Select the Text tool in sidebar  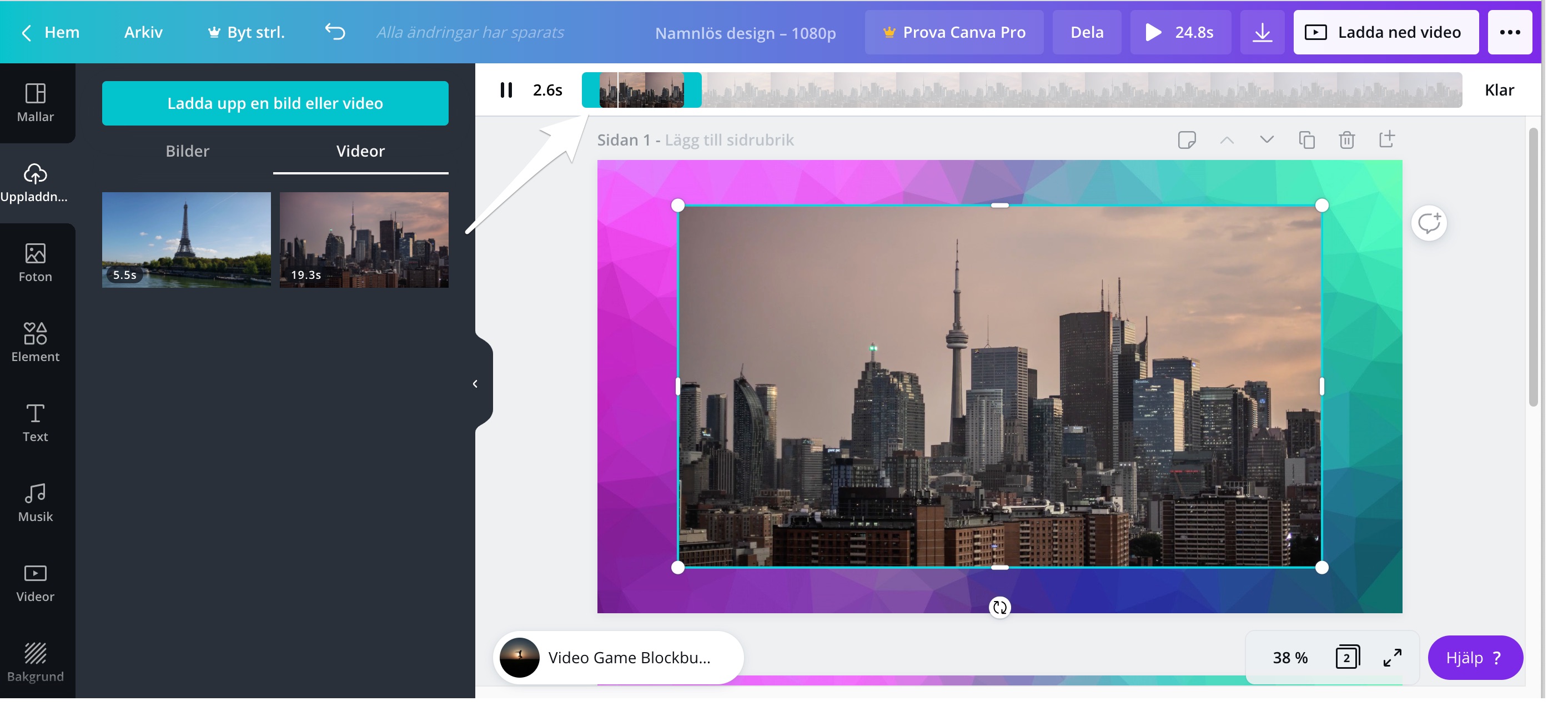(36, 422)
